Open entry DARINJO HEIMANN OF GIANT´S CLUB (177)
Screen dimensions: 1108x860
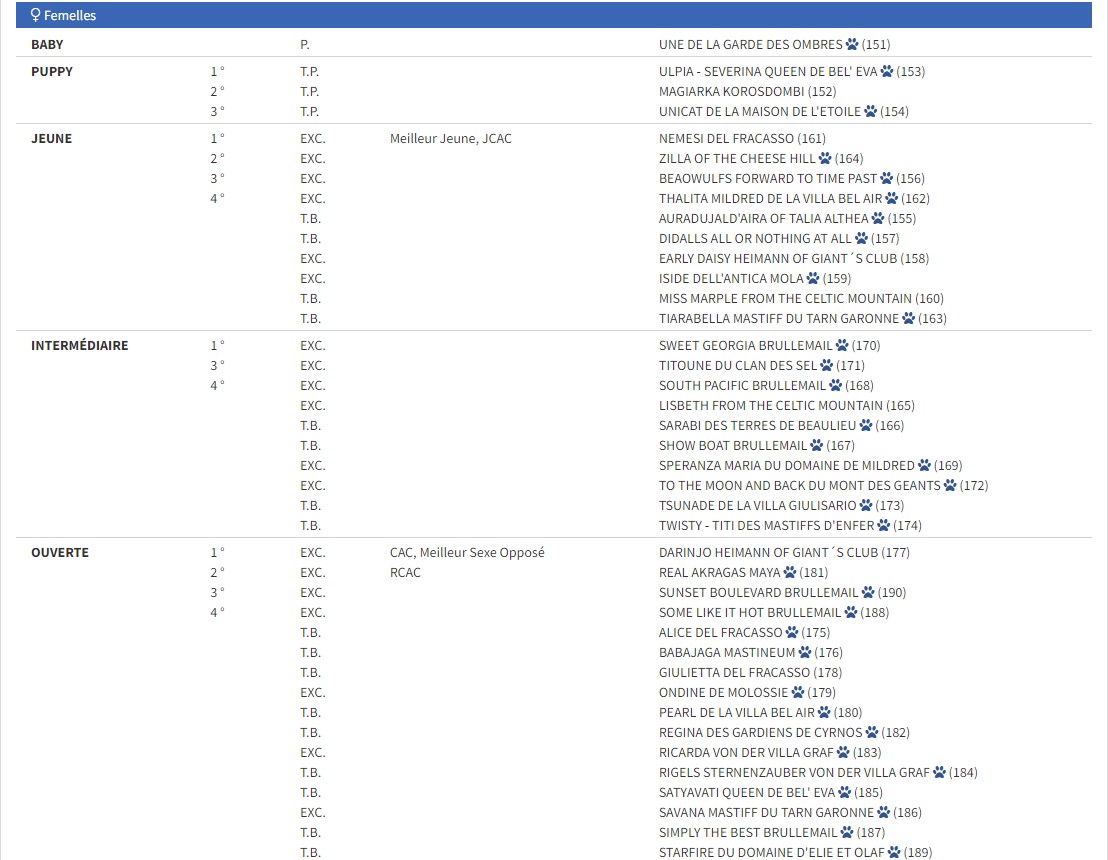(x=784, y=553)
